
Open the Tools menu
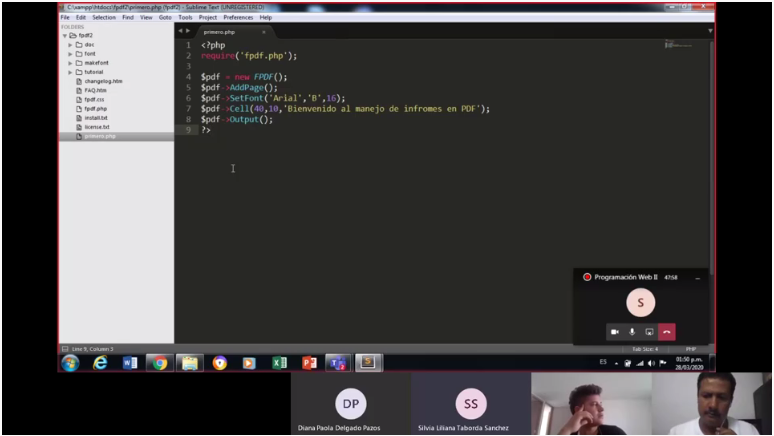click(x=185, y=17)
